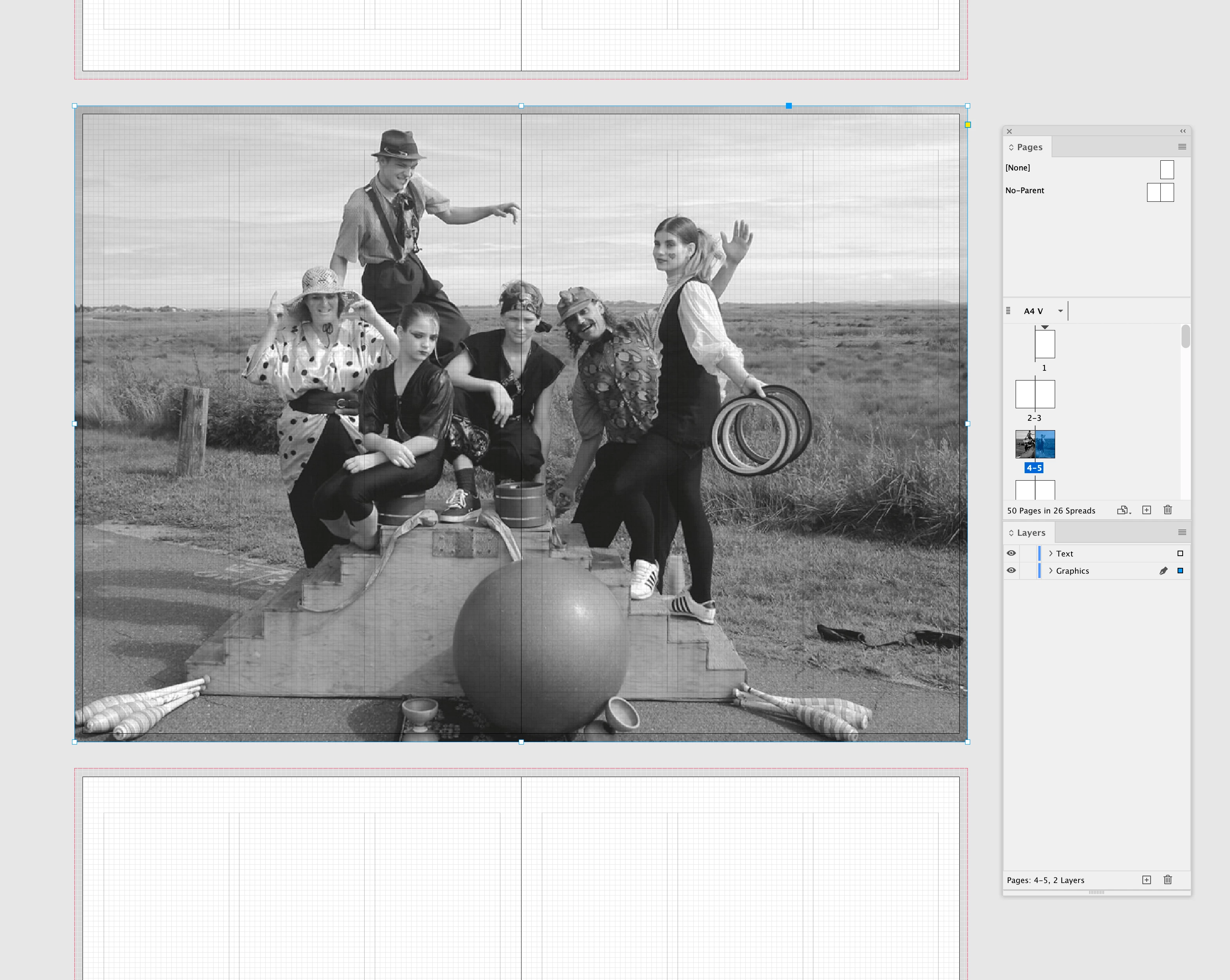Toggle lock box on Graphics layer

1028,571
